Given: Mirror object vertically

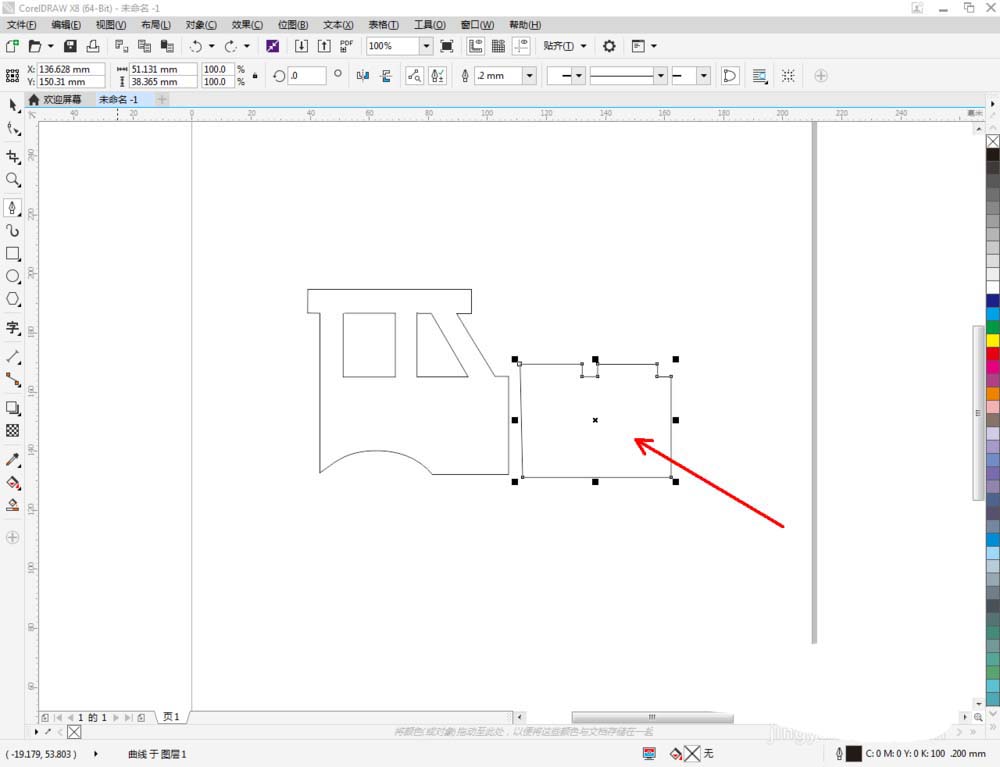Looking at the screenshot, I should (x=386, y=76).
